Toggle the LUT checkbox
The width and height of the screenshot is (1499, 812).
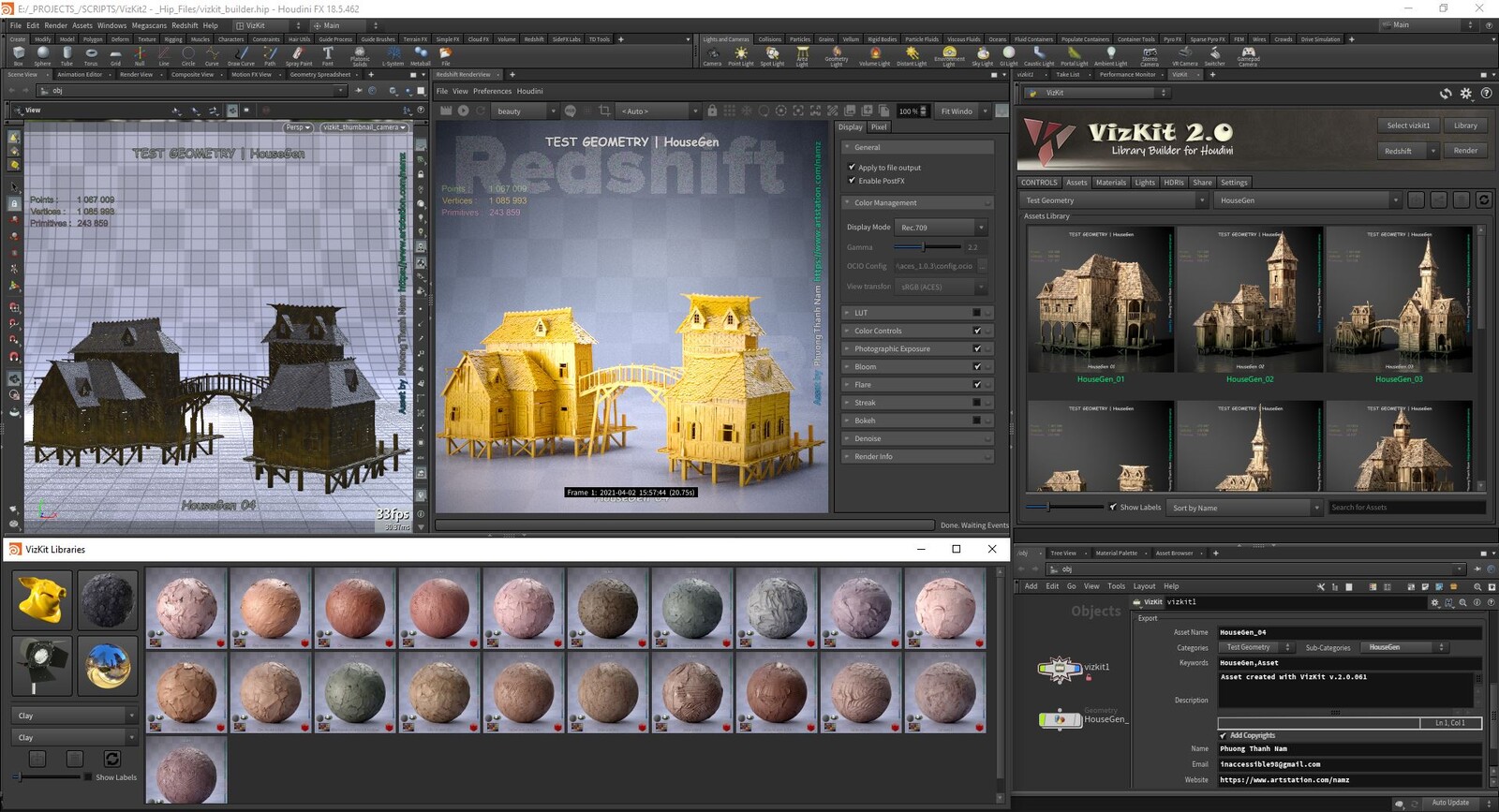976,313
